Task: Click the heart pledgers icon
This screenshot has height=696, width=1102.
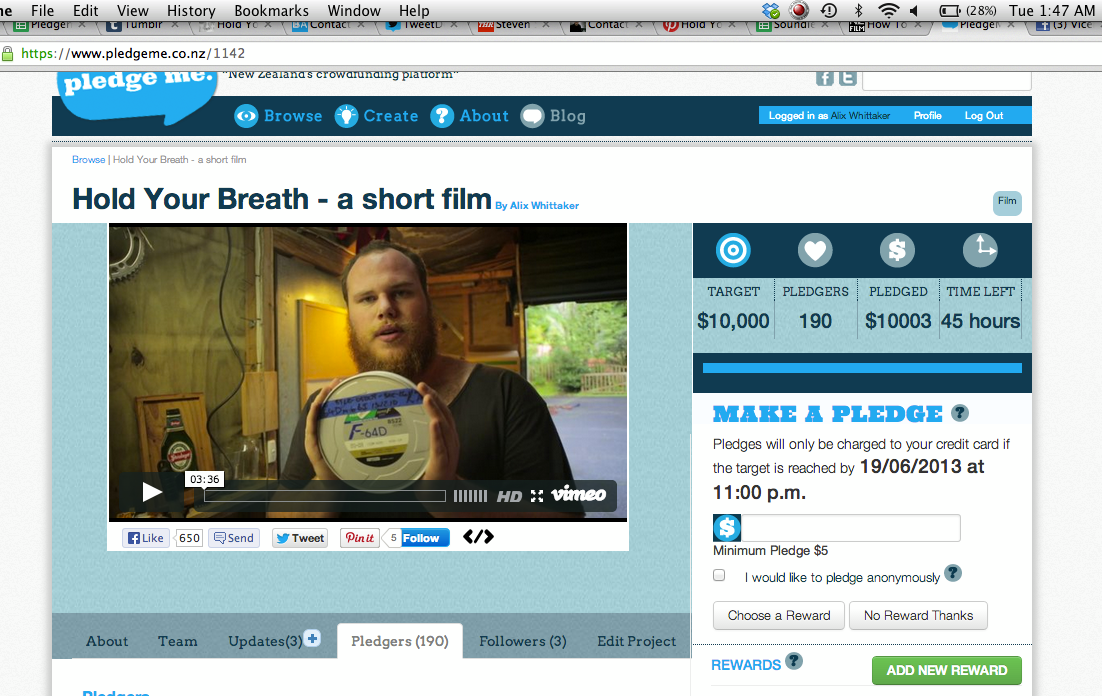Action: (x=815, y=250)
